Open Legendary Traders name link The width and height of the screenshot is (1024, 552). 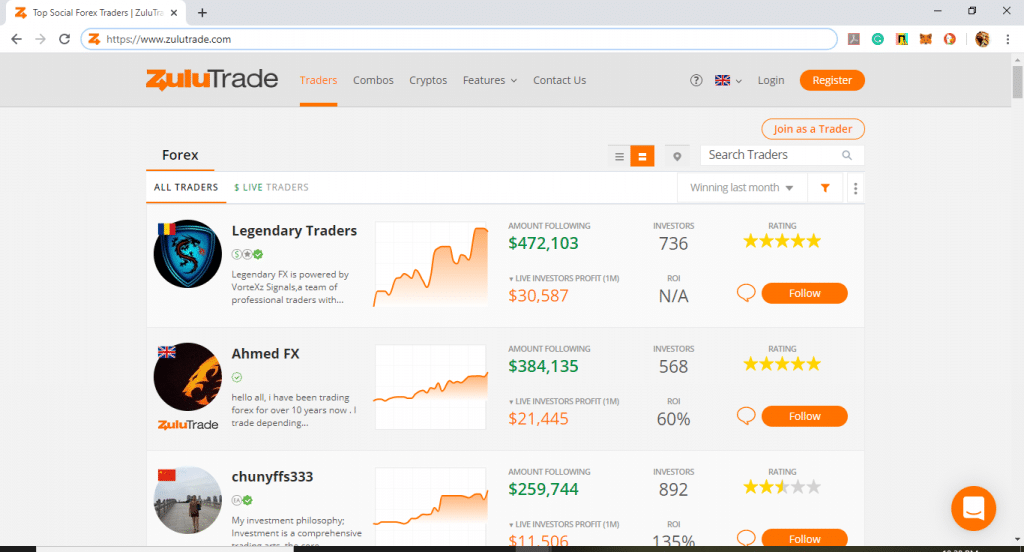click(294, 231)
